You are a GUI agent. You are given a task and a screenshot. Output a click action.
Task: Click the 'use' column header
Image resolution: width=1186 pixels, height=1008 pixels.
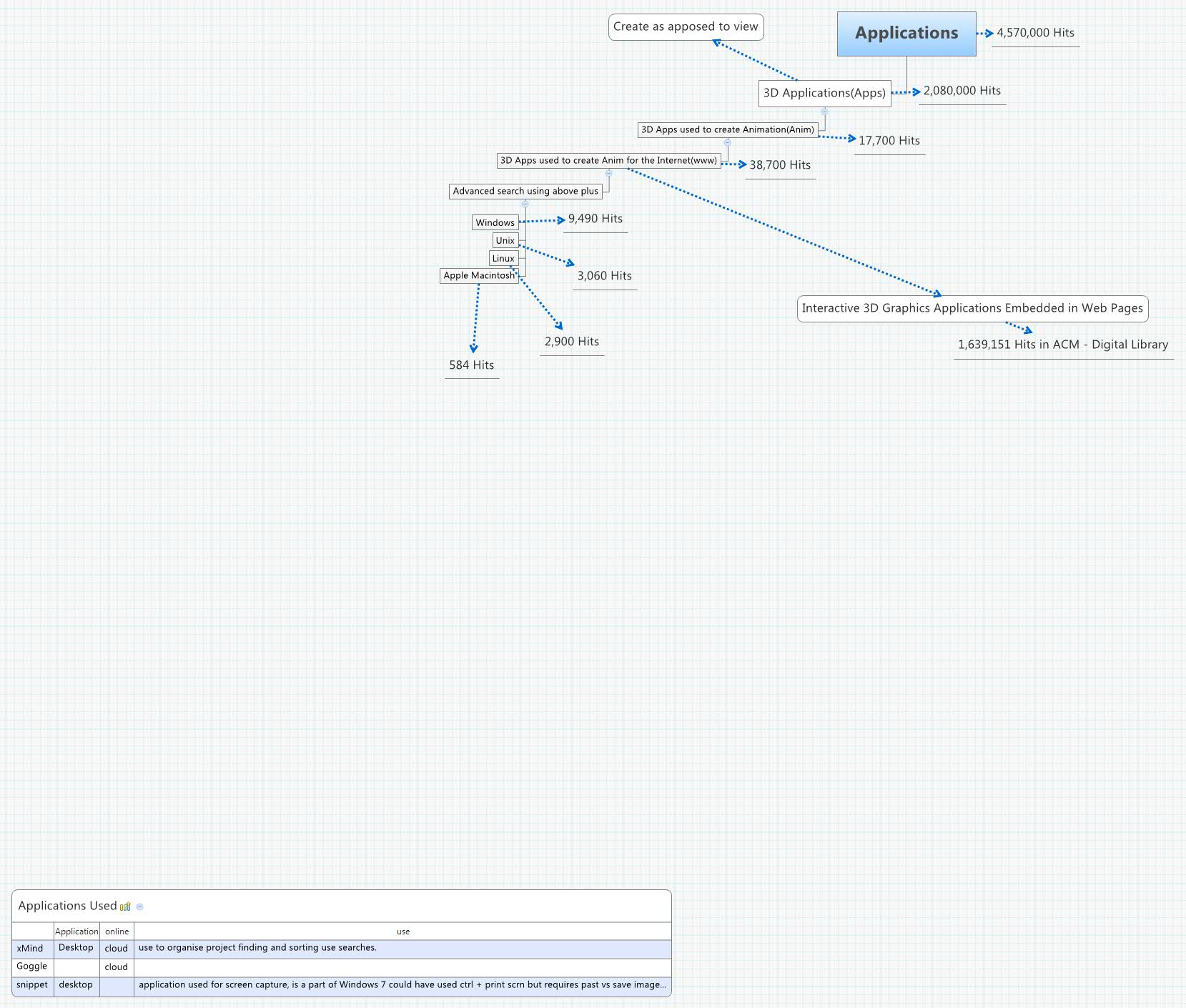tap(402, 932)
